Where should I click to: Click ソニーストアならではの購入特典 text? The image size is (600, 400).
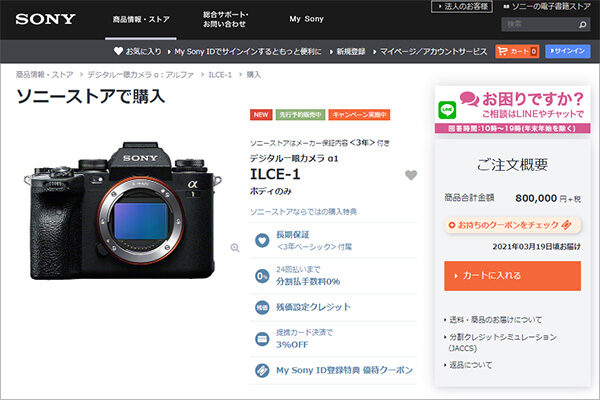click(x=303, y=212)
